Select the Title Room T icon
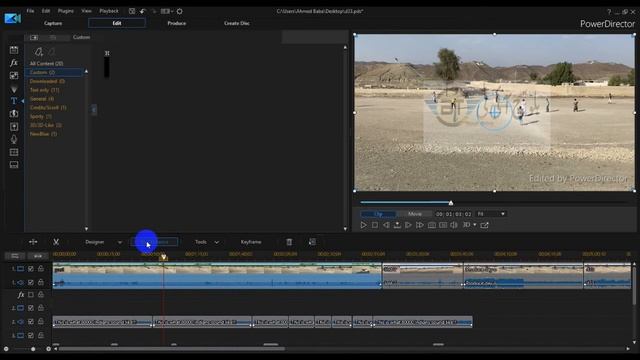This screenshot has width=640, height=360. pyautogui.click(x=14, y=101)
